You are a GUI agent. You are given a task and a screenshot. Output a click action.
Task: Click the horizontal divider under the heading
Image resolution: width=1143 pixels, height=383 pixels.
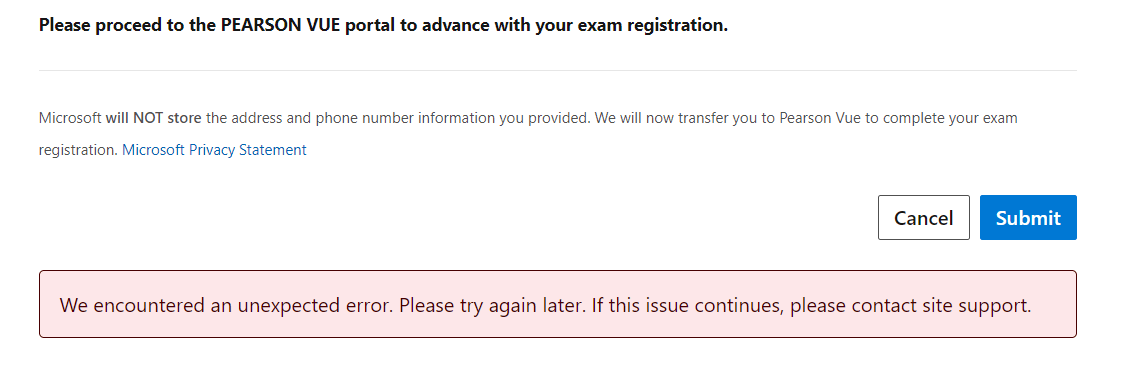(x=558, y=71)
